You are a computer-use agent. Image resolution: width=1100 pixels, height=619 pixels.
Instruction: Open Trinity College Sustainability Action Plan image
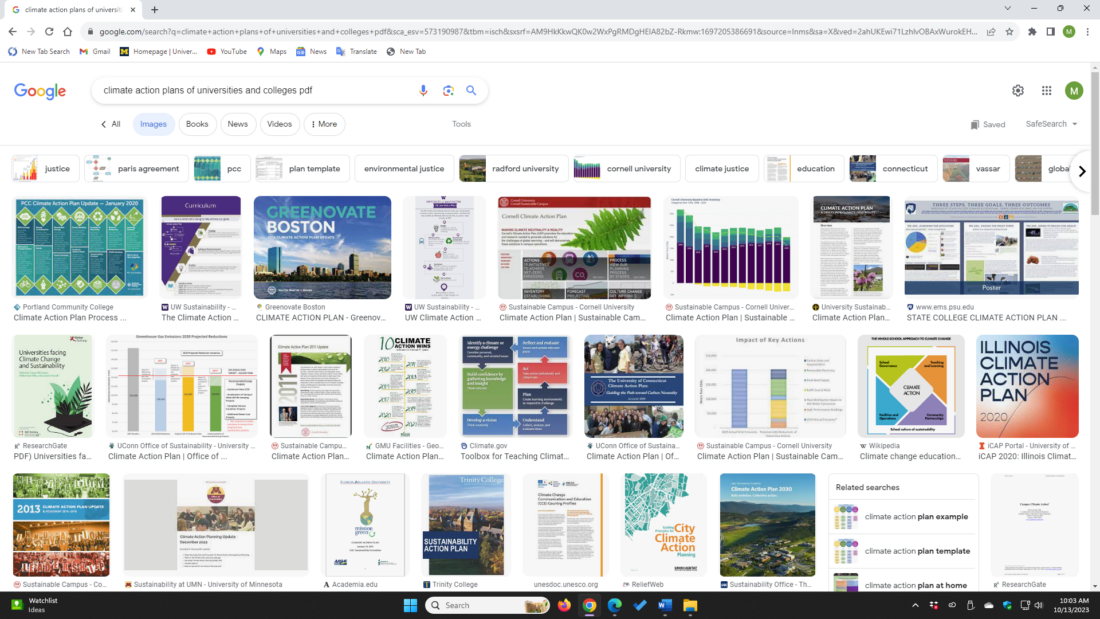point(466,525)
